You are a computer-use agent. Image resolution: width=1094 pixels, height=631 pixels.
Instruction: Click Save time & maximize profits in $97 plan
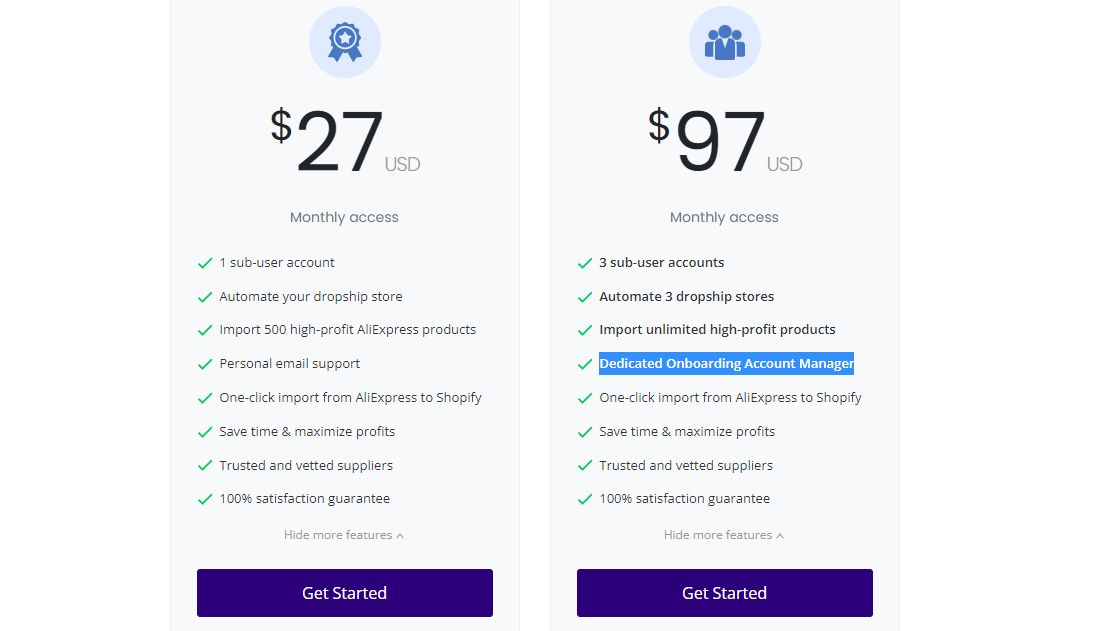[687, 431]
